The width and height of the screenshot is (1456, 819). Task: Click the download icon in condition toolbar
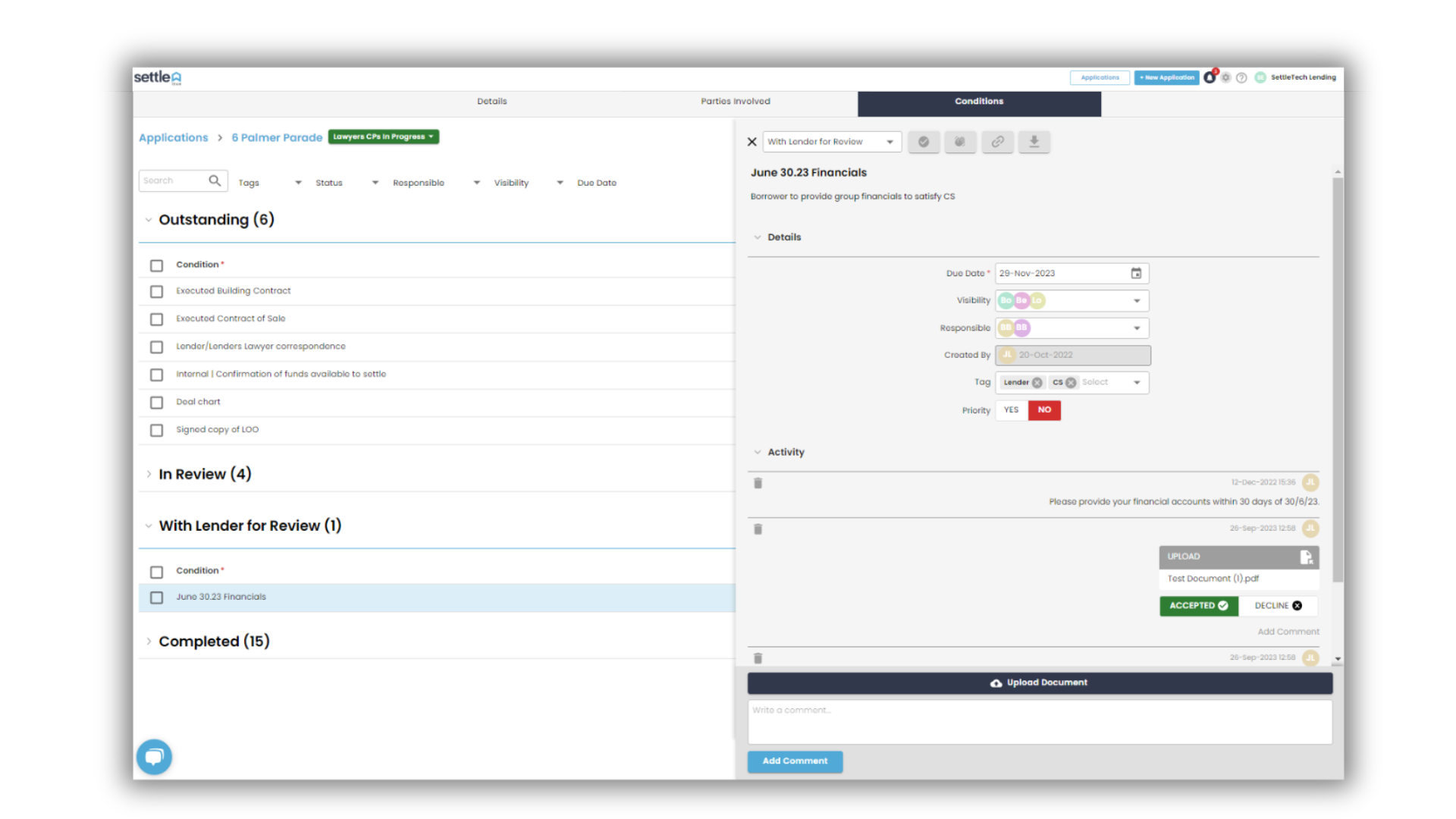click(1034, 141)
